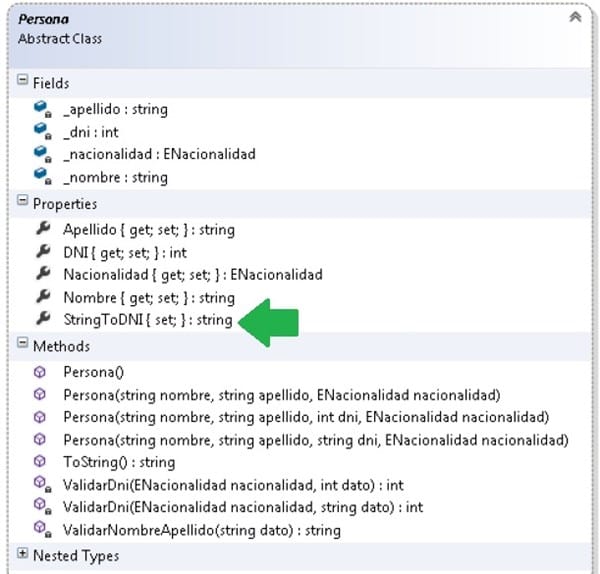
Task: Click the _nacionalidad field icon
Action: point(41,154)
